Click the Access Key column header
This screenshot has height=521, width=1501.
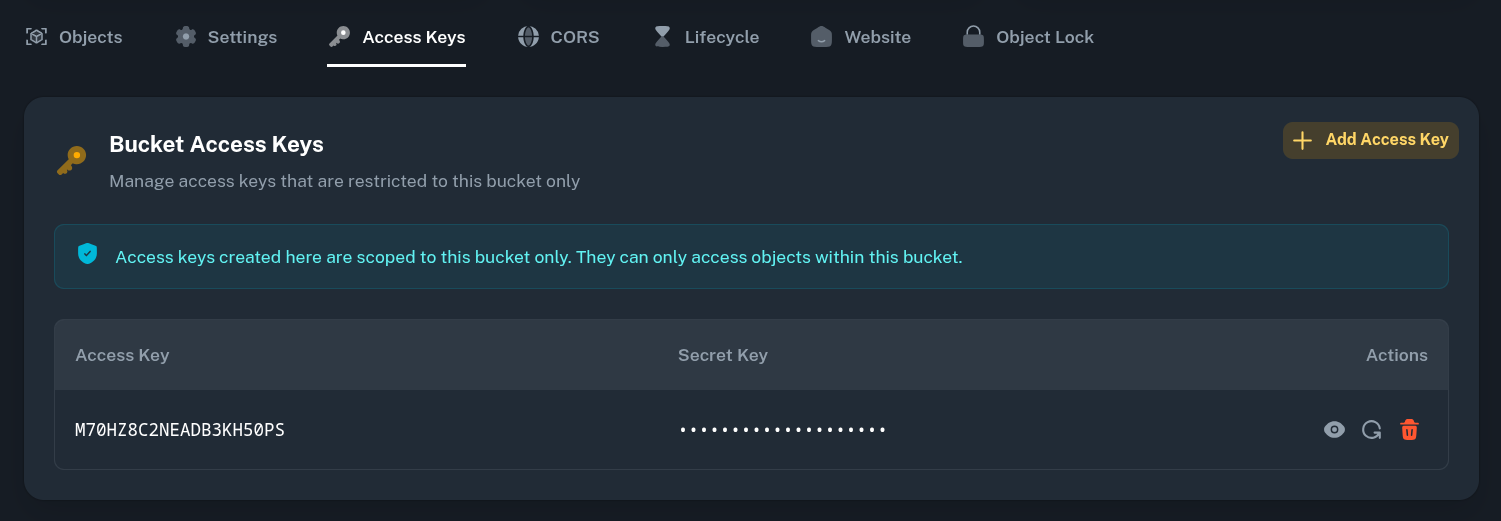(122, 355)
